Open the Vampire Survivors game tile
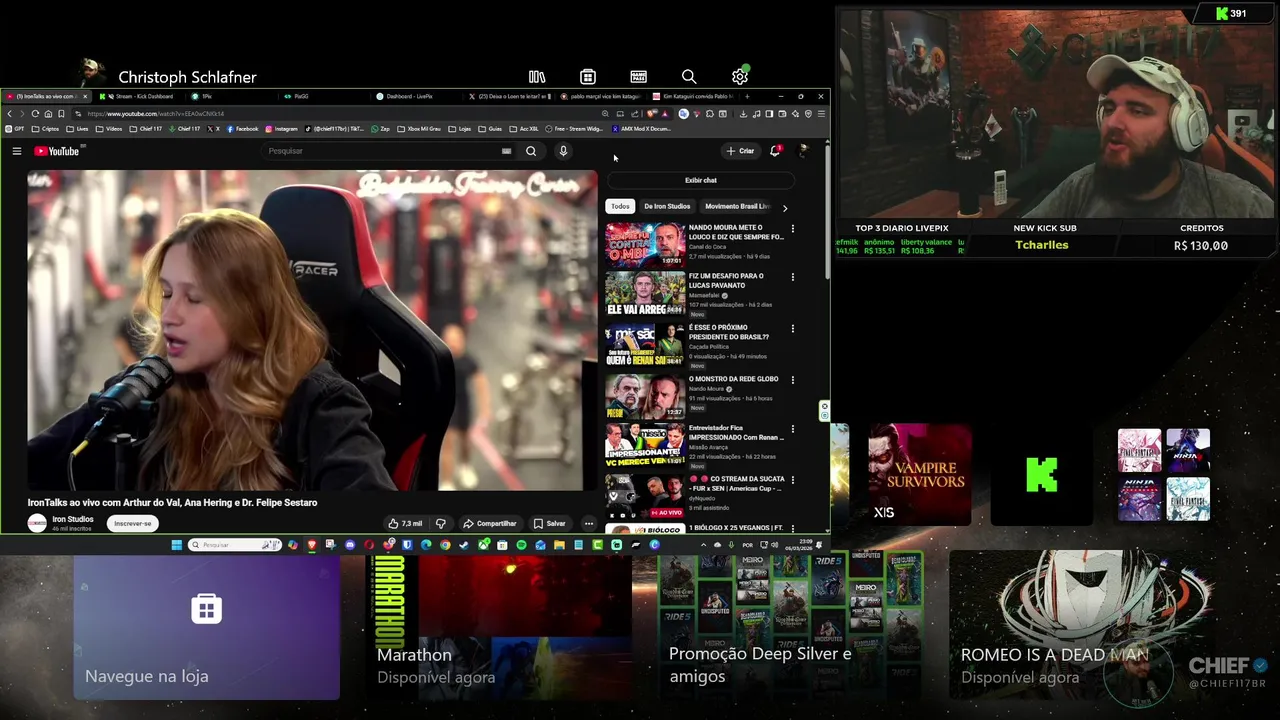 tap(919, 476)
